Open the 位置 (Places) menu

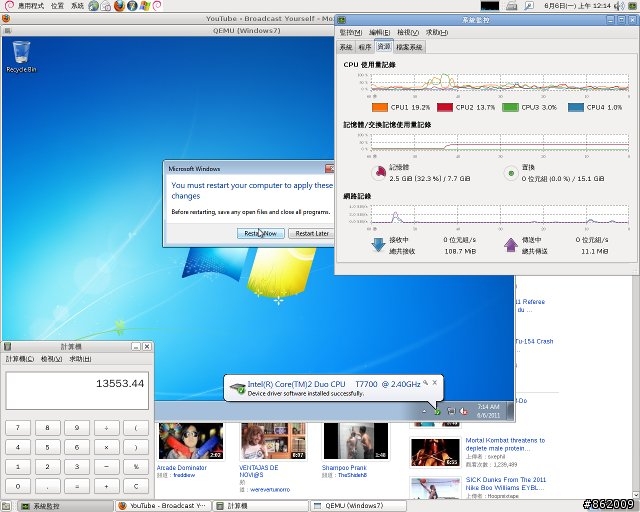pos(58,6)
